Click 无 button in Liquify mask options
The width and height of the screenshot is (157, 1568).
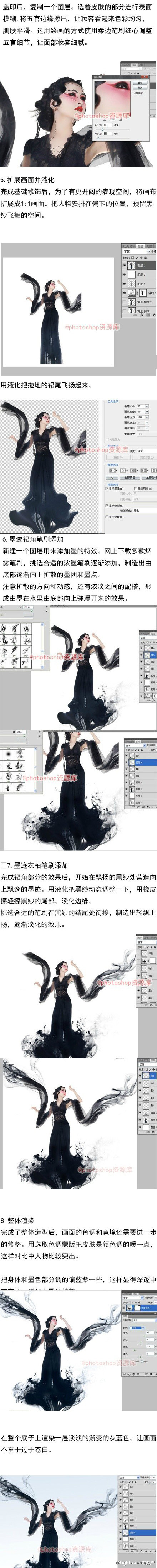point(112,477)
